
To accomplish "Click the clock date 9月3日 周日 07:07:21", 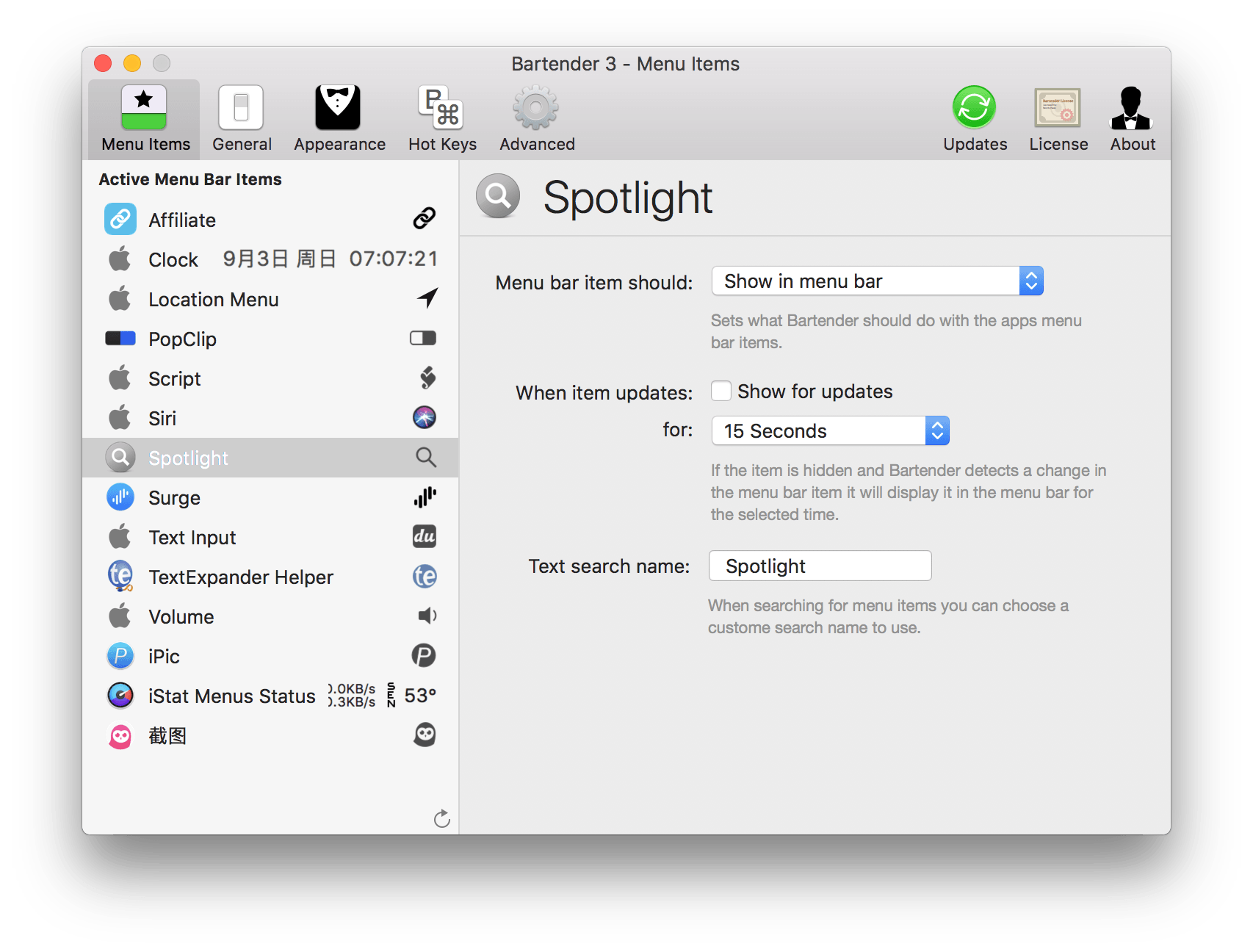I will click(x=331, y=259).
